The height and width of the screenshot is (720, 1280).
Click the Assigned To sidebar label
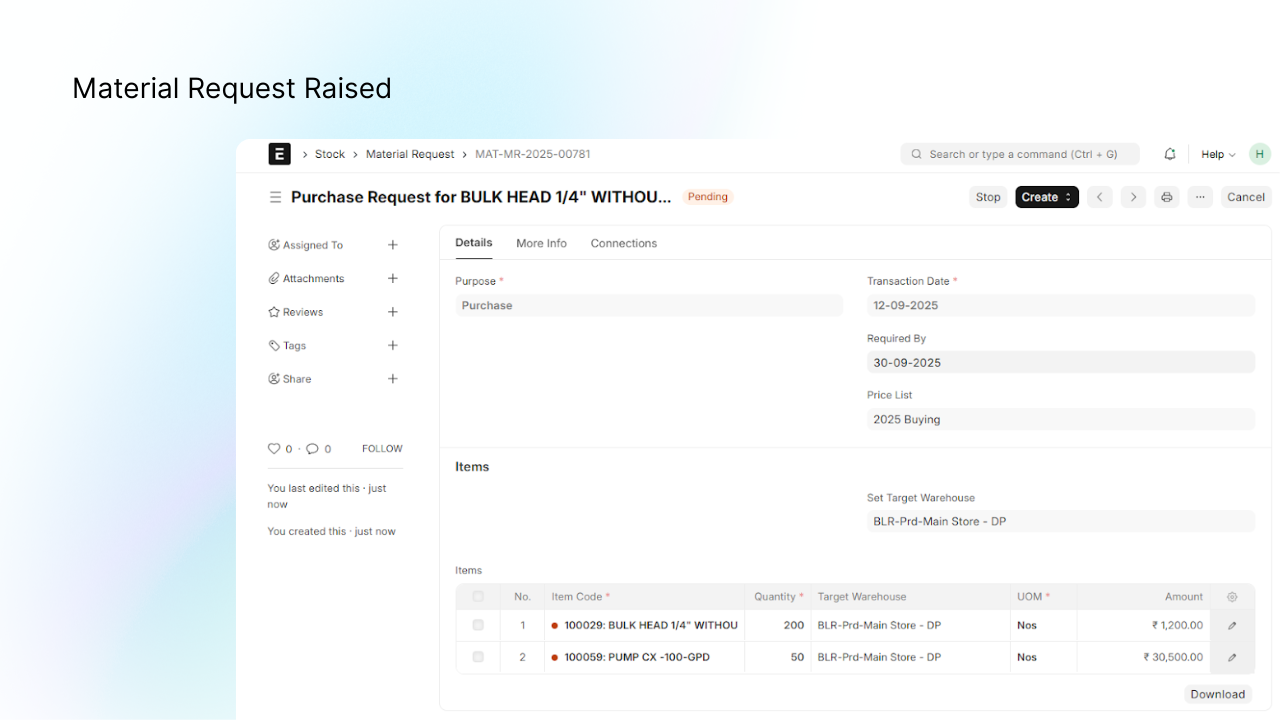point(312,245)
